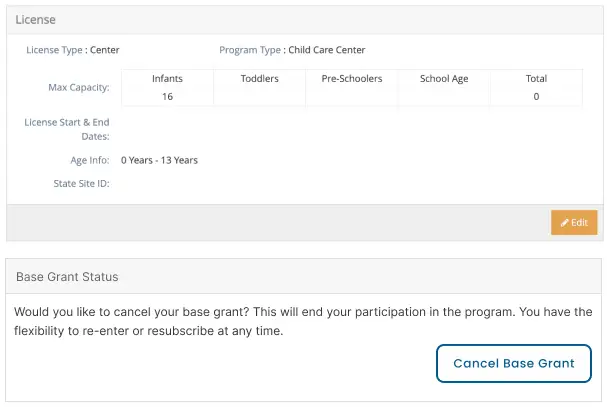Image resolution: width=607 pixels, height=407 pixels.
Task: Select the Center license type value
Action: (x=105, y=50)
